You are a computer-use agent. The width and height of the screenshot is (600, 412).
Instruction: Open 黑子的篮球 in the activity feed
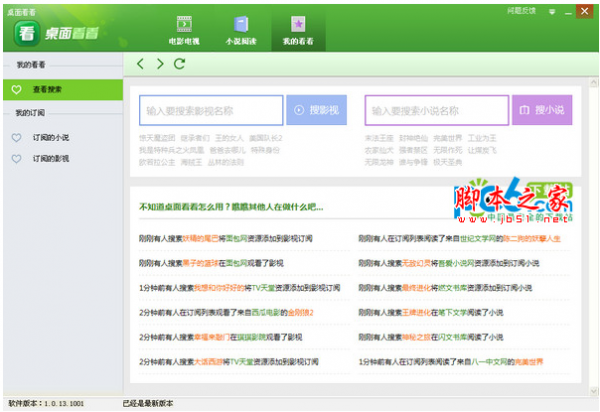201,263
